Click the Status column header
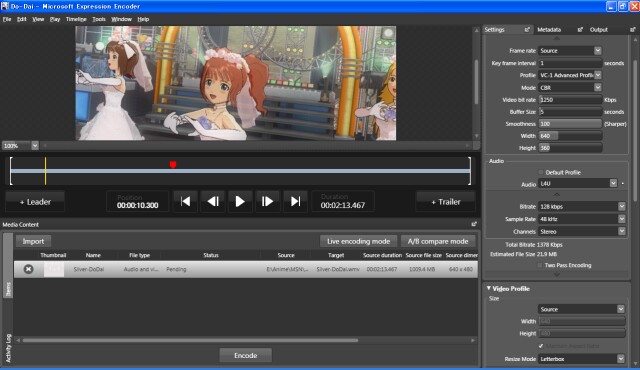The image size is (640, 370). tap(211, 255)
